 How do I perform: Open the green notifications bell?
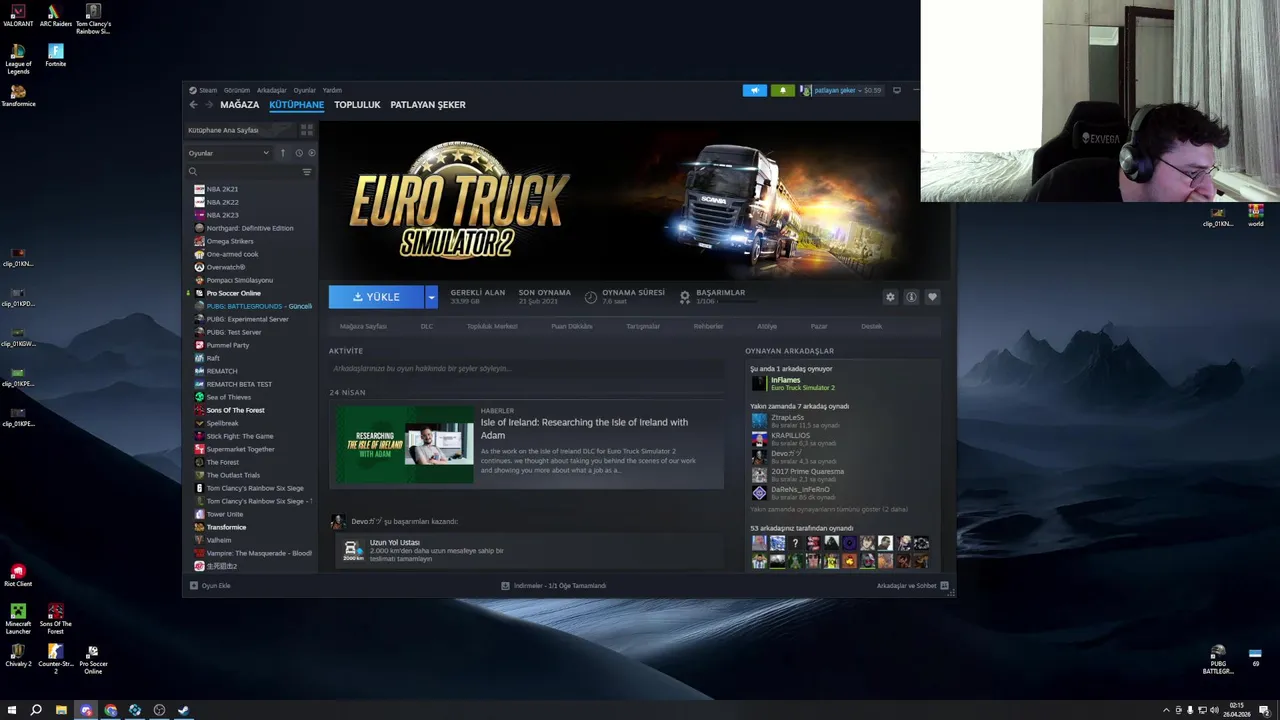pos(782,90)
